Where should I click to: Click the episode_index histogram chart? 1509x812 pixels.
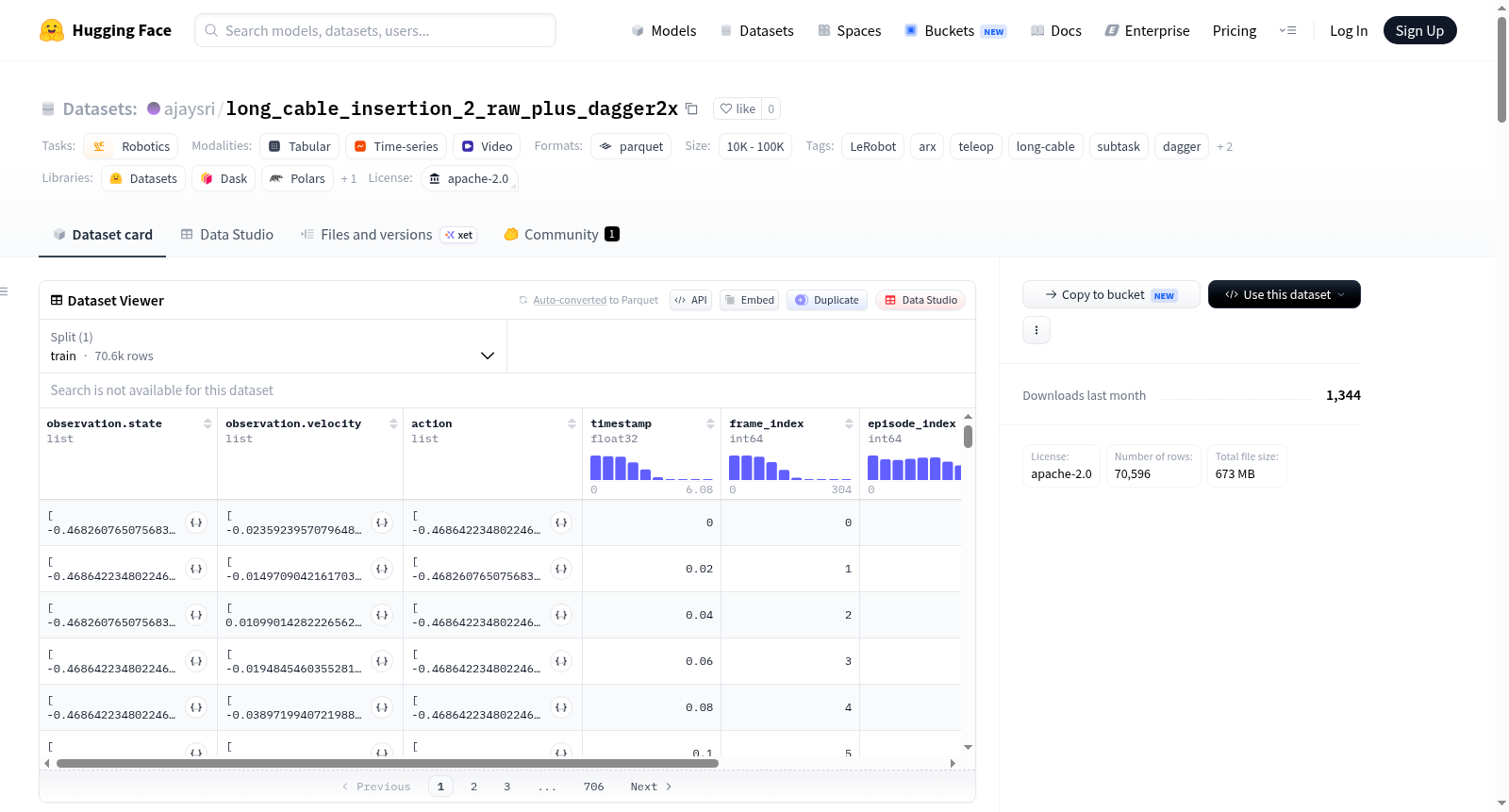tap(914, 468)
